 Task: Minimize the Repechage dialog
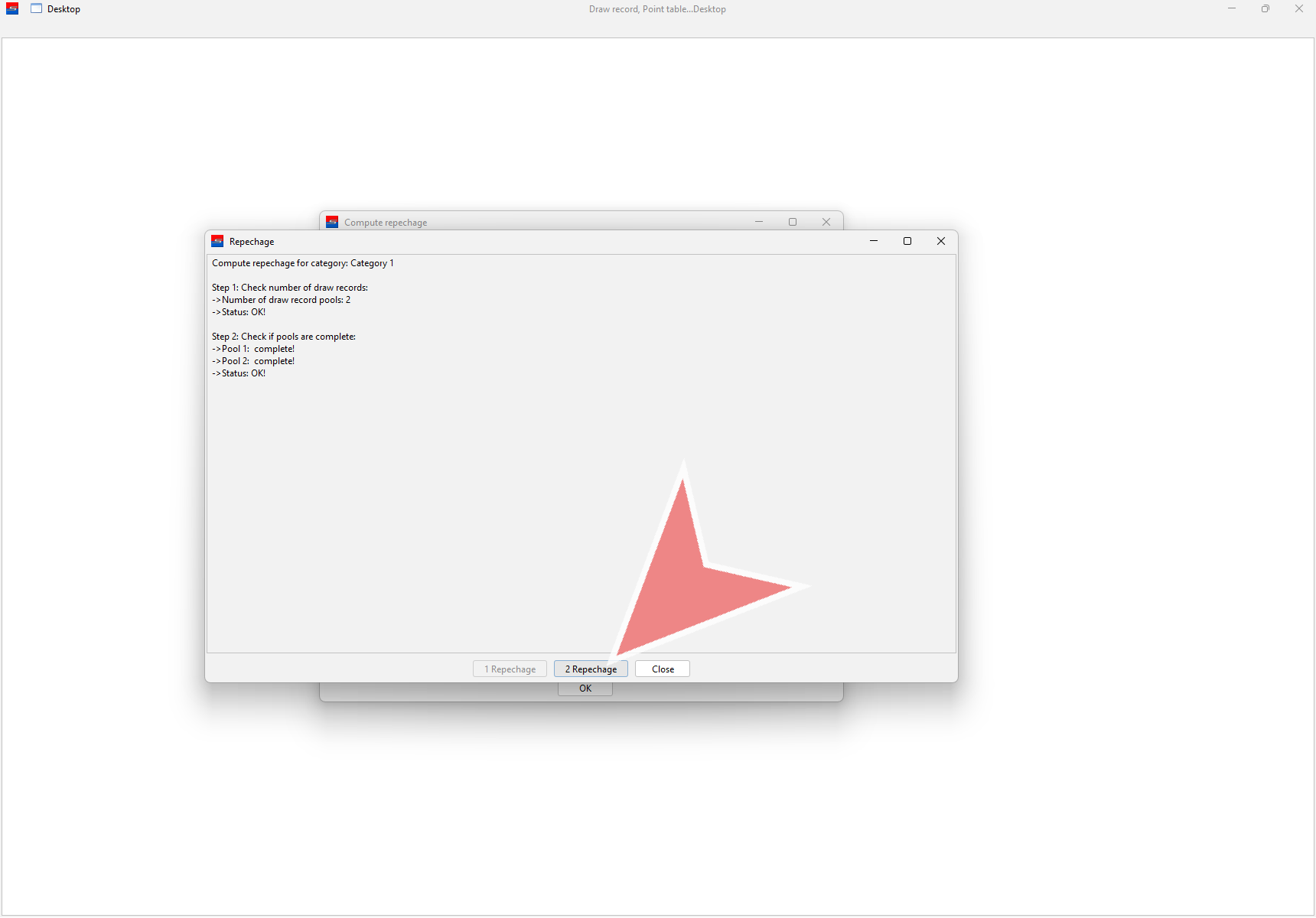click(874, 241)
